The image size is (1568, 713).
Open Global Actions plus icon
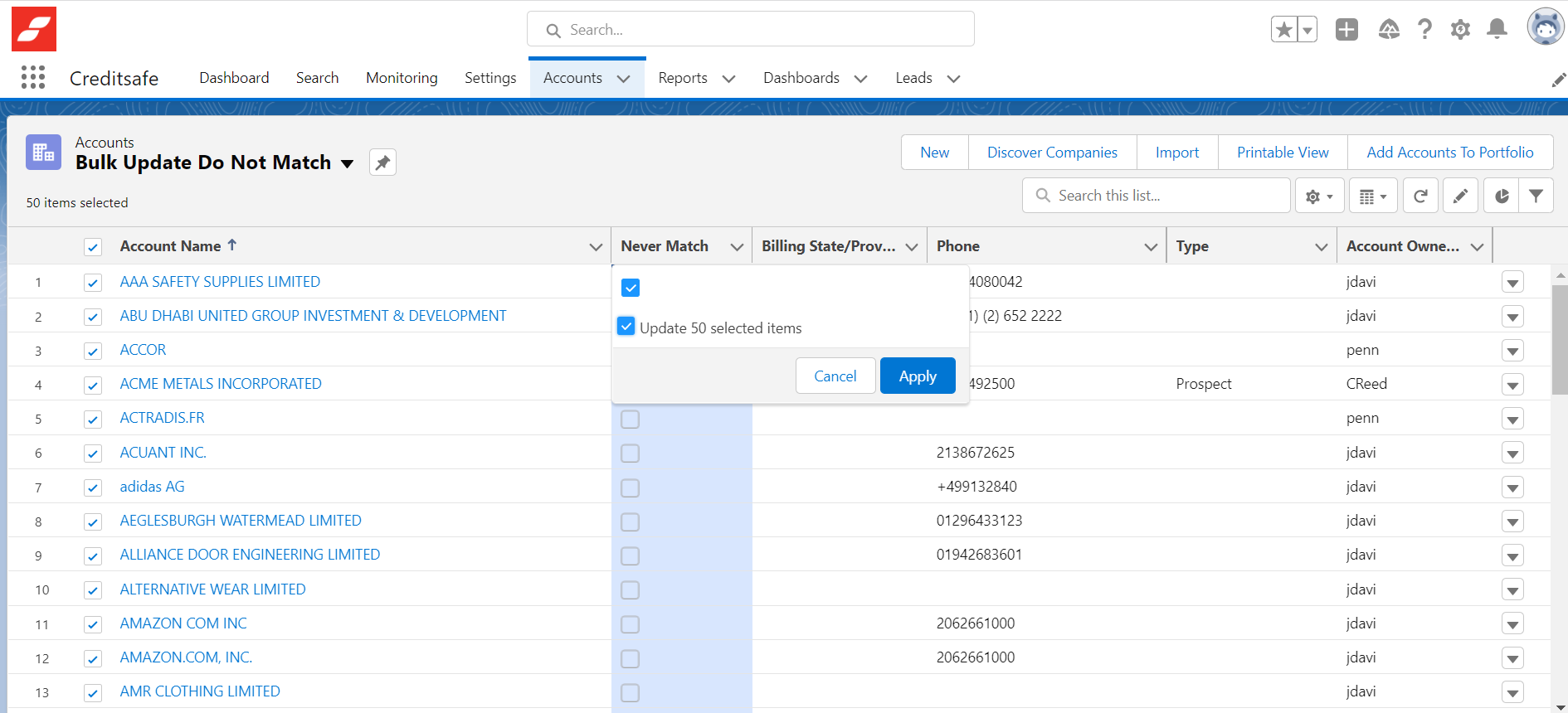[x=1346, y=30]
